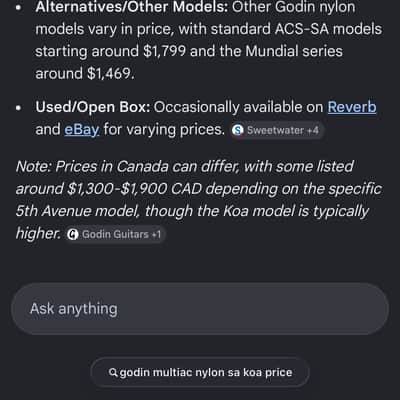Screen dimensions: 400x400
Task: Open the Godin Guitars +1 sources chip
Action: coord(114,234)
